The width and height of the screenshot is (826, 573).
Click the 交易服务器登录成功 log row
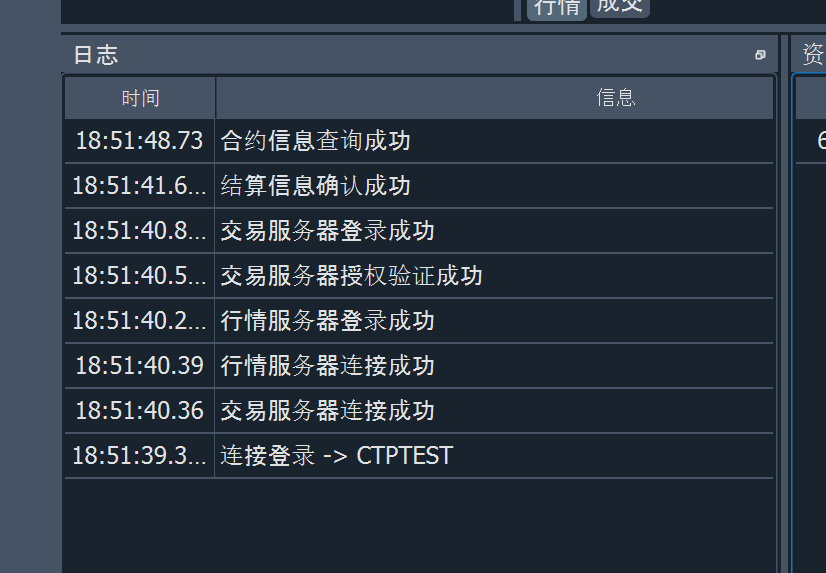tap(327, 231)
